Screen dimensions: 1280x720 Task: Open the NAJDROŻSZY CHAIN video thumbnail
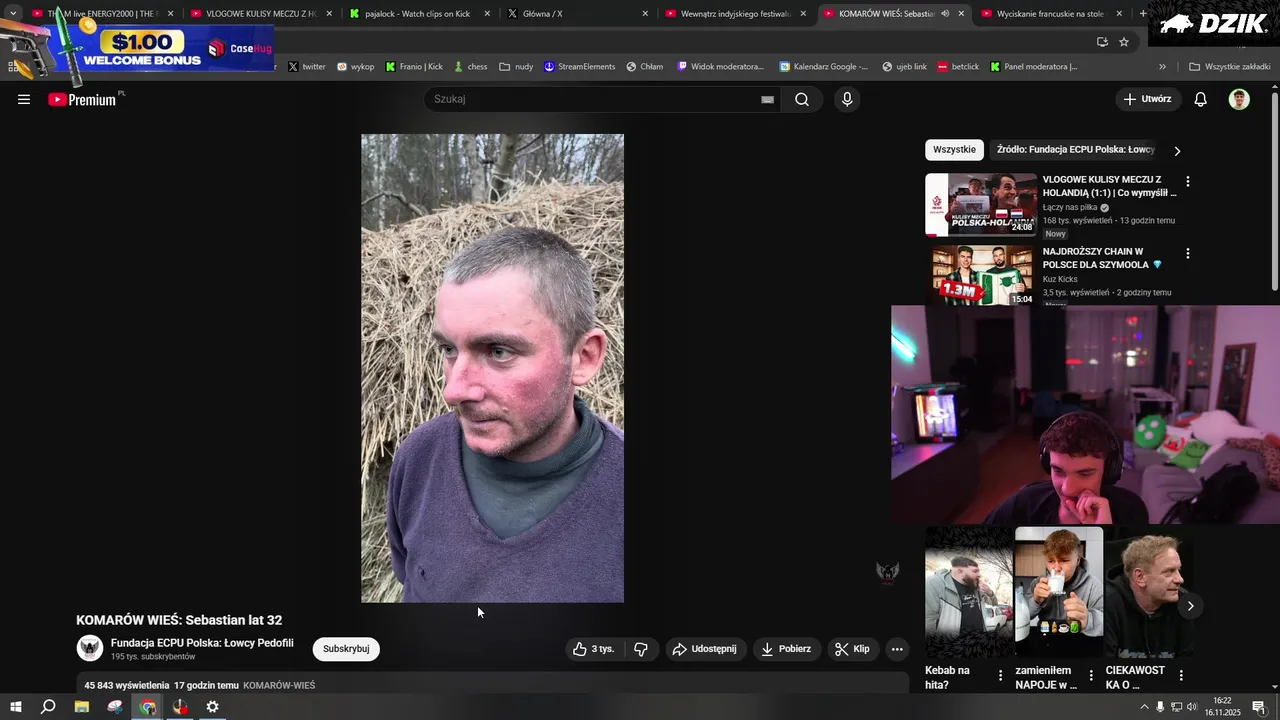[x=981, y=275]
